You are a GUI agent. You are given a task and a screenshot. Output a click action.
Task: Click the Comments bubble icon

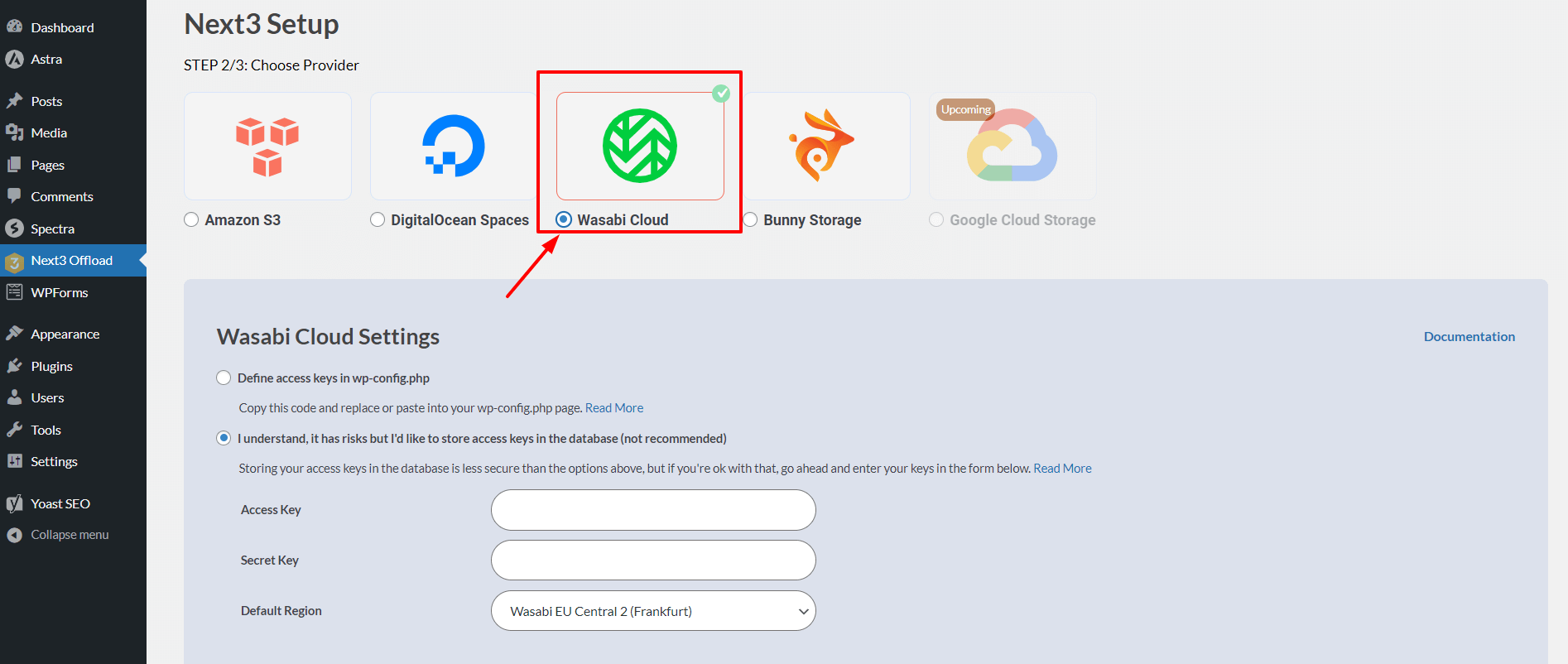pyautogui.click(x=14, y=196)
